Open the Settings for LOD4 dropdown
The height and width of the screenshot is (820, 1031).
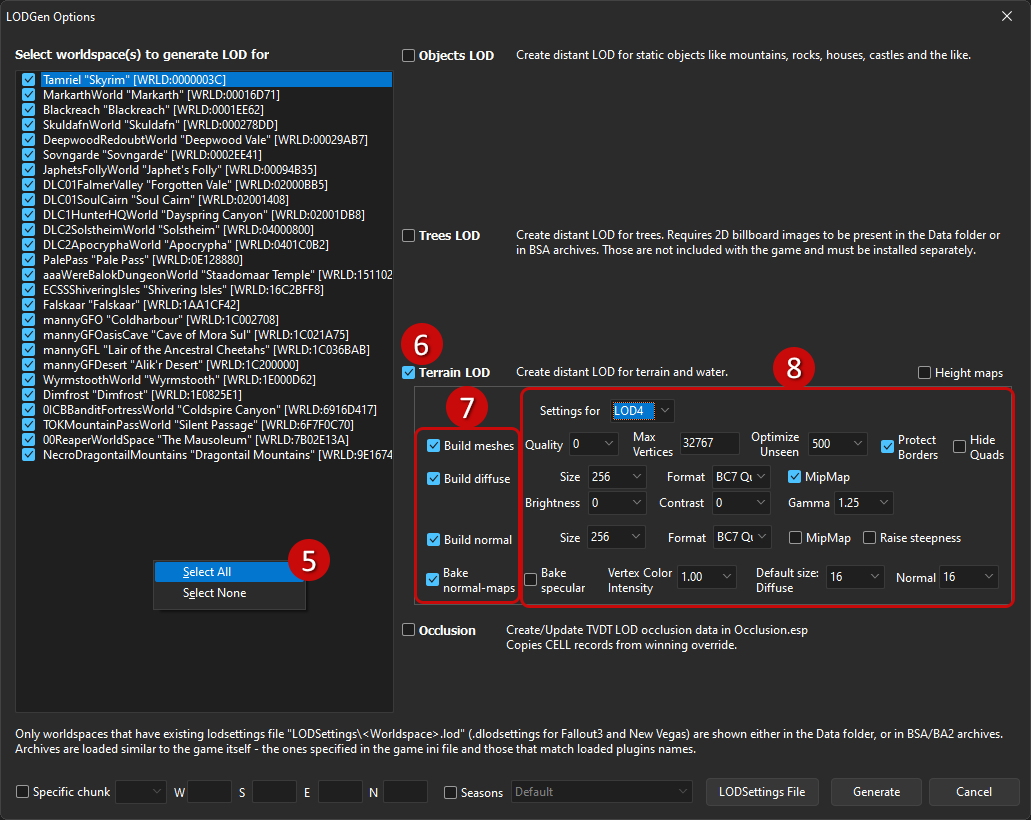[642, 411]
